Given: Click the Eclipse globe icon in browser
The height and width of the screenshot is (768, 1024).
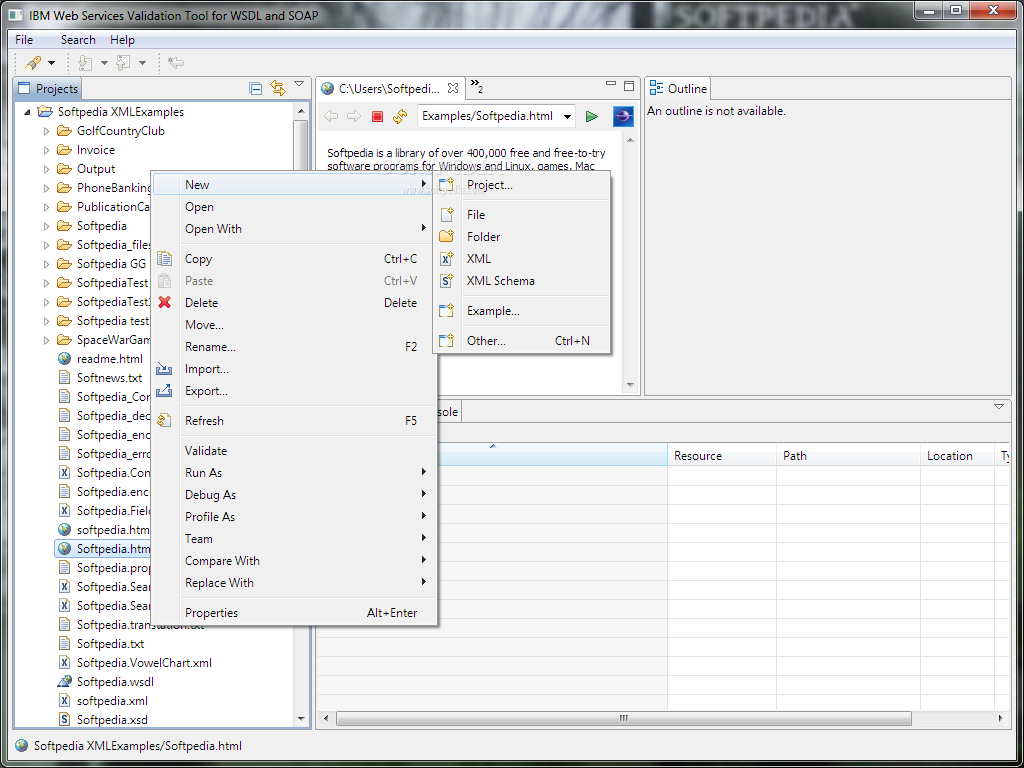Looking at the screenshot, I should tap(623, 116).
